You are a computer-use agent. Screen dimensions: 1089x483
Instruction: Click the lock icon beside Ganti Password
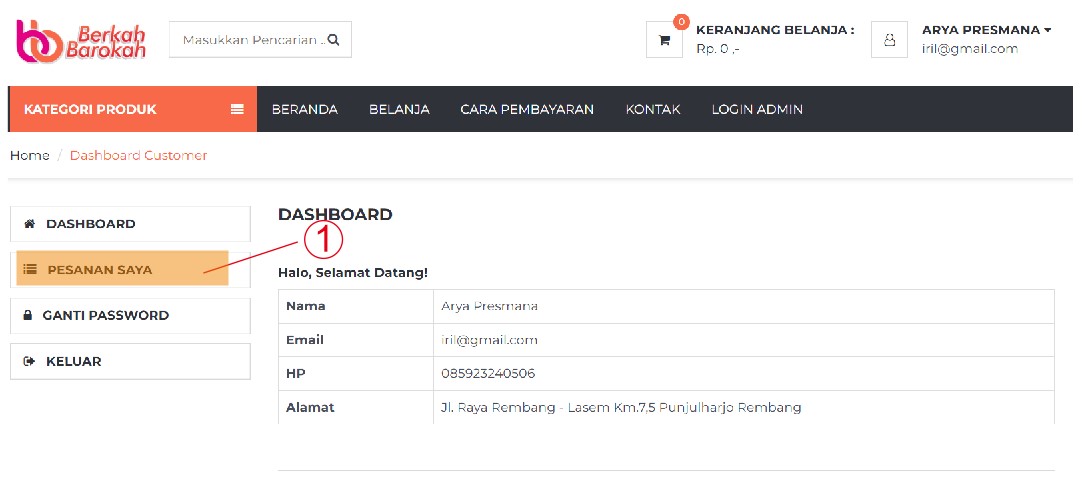[28, 315]
